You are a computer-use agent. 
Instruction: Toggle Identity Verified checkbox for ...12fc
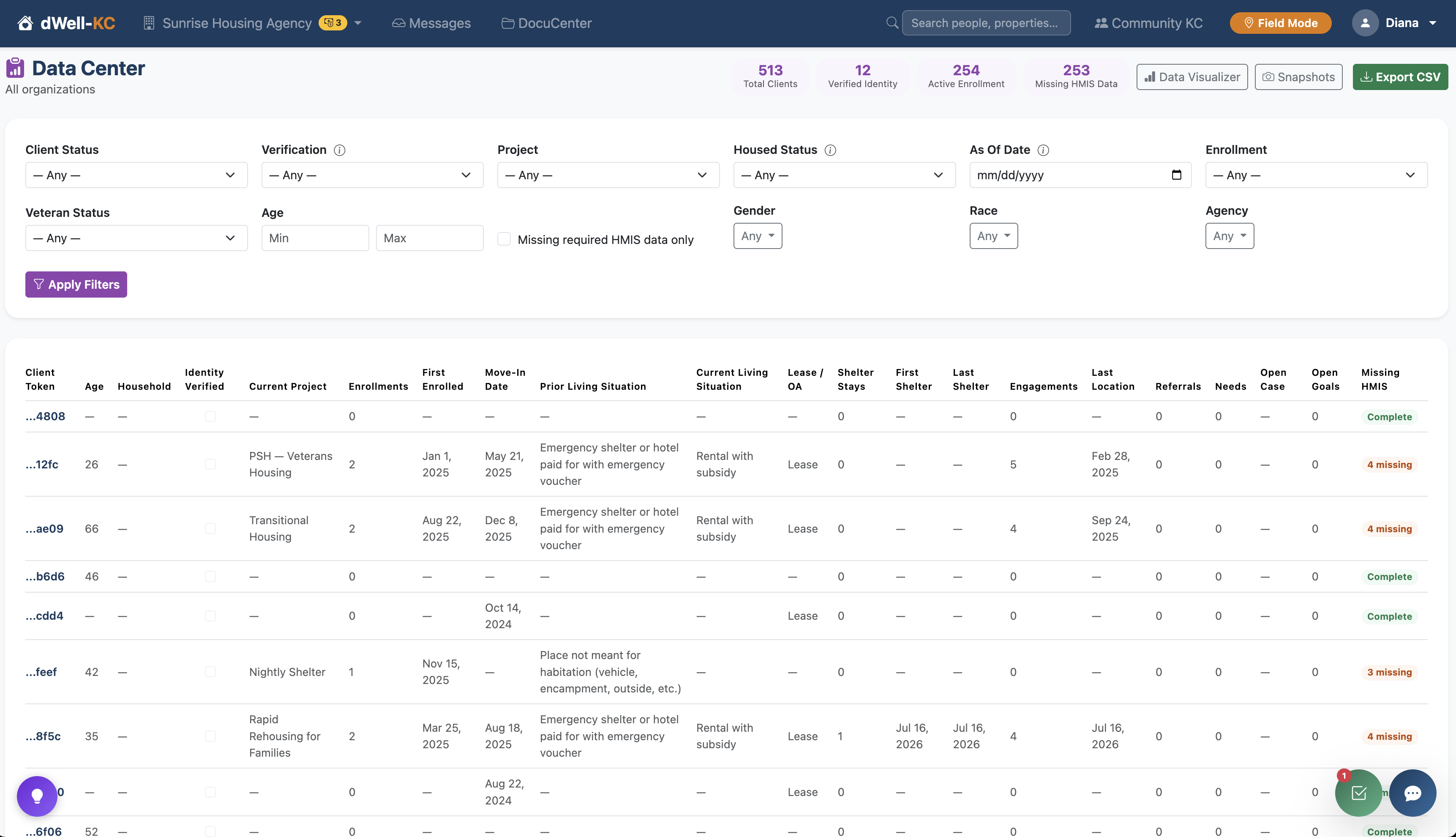(210, 464)
